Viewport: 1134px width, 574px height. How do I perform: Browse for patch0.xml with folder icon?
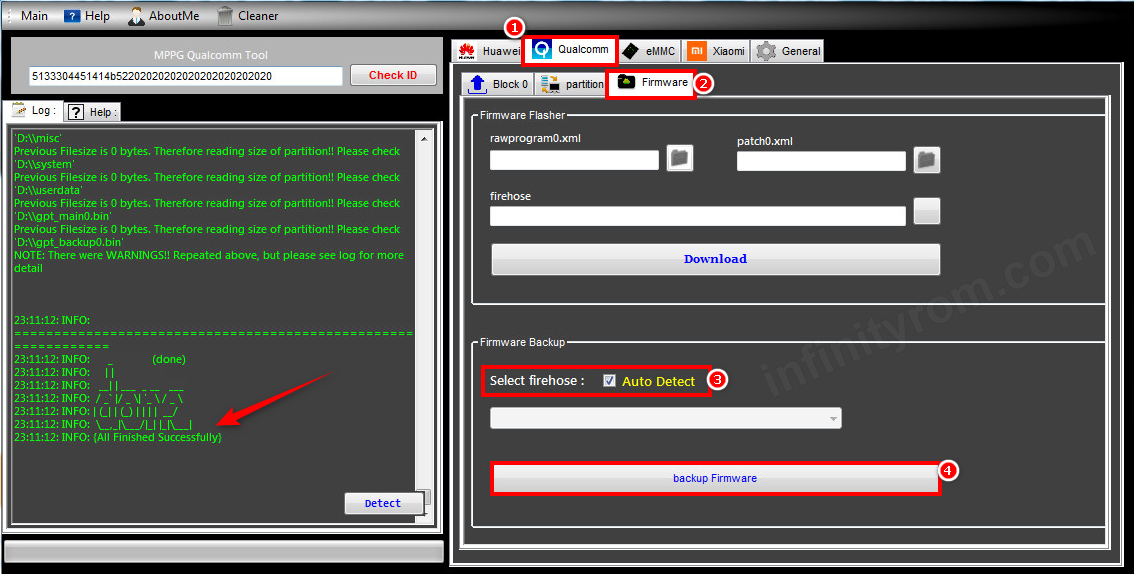tap(927, 160)
